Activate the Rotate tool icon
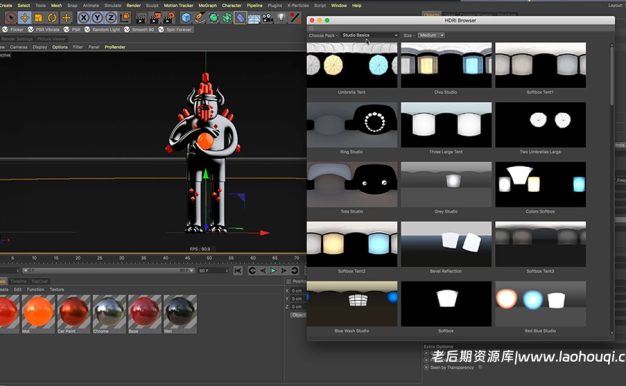This screenshot has height=386, width=626. click(52, 18)
